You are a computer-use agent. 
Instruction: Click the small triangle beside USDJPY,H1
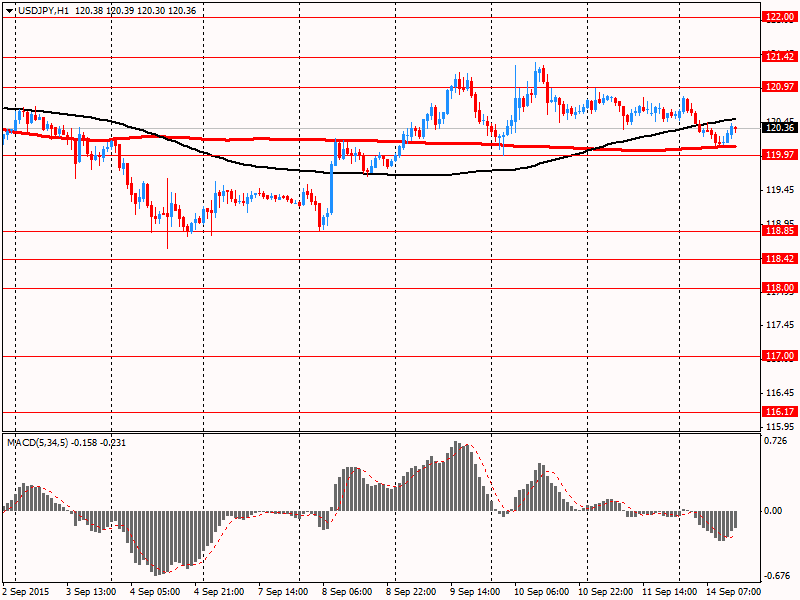[9, 9]
